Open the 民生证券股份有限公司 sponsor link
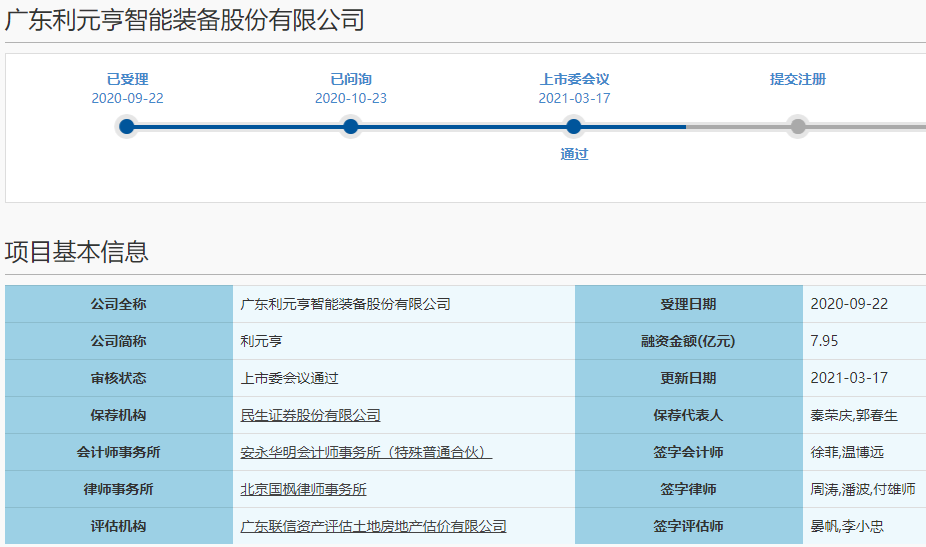The height and width of the screenshot is (547, 926). (x=310, y=415)
